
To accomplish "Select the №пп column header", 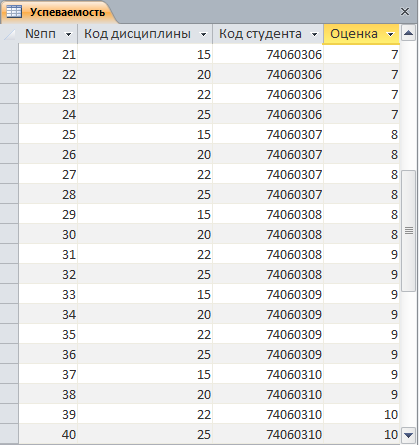I will (x=48, y=34).
